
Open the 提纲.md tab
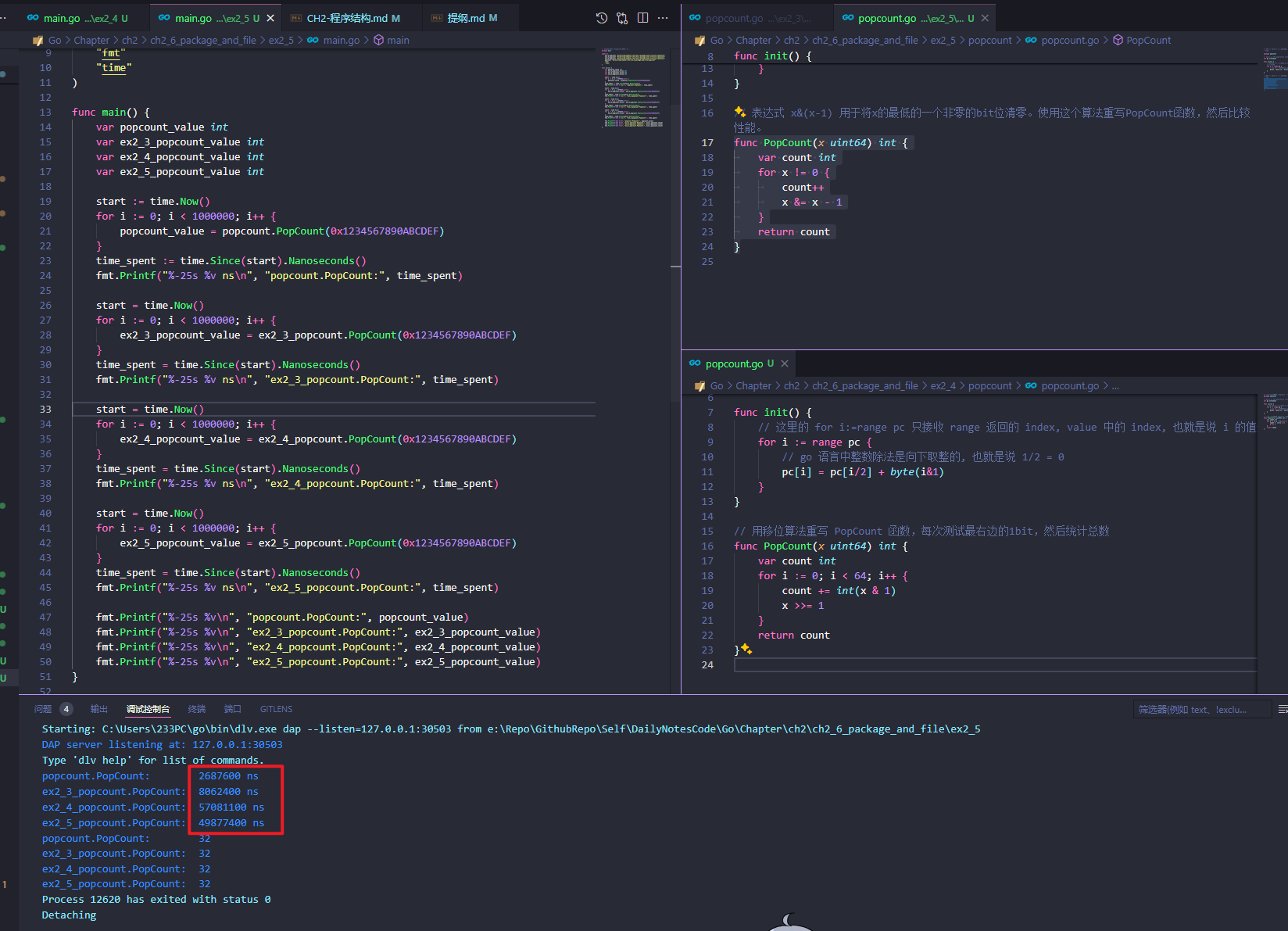pyautogui.click(x=472, y=18)
